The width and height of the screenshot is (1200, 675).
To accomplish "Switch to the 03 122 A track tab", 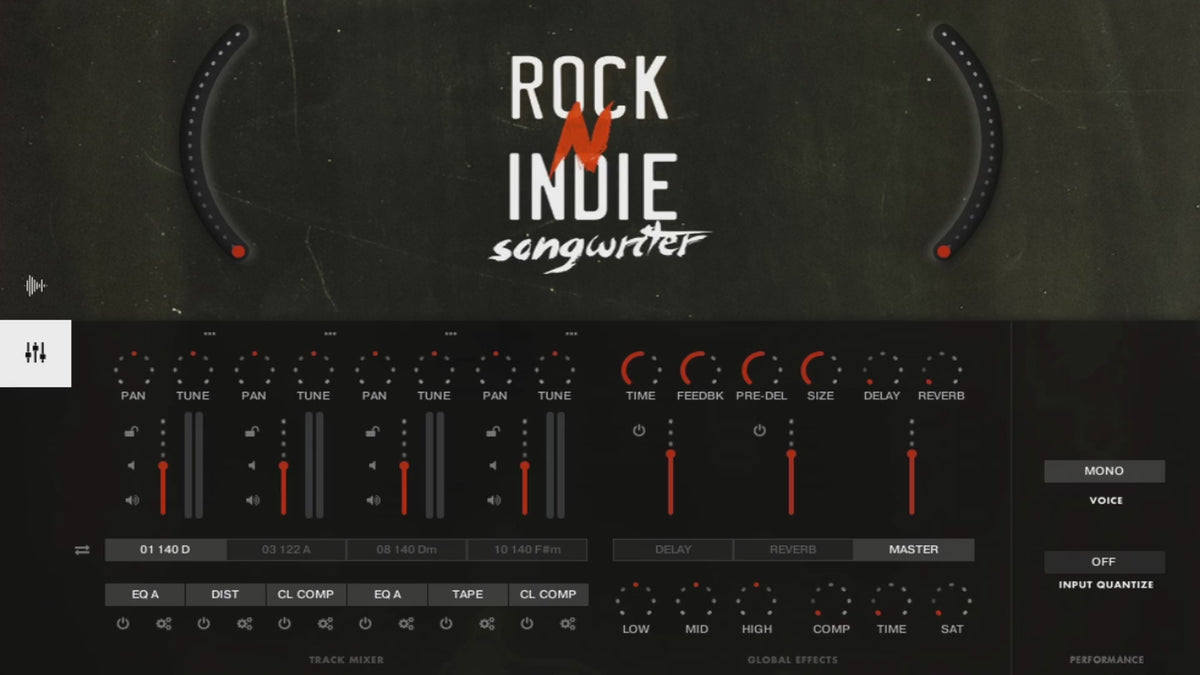I will click(x=286, y=550).
